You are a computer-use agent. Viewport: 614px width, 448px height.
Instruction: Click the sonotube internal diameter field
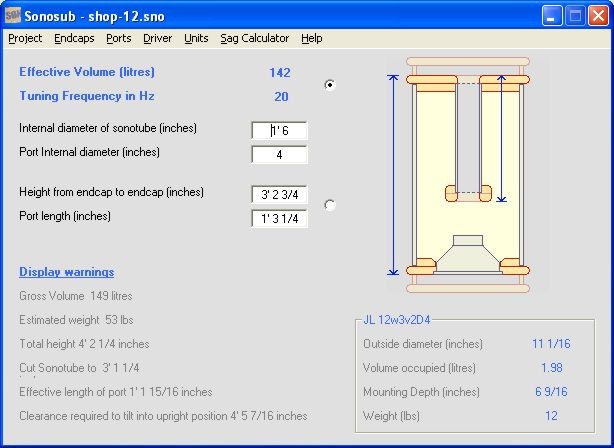coord(279,131)
